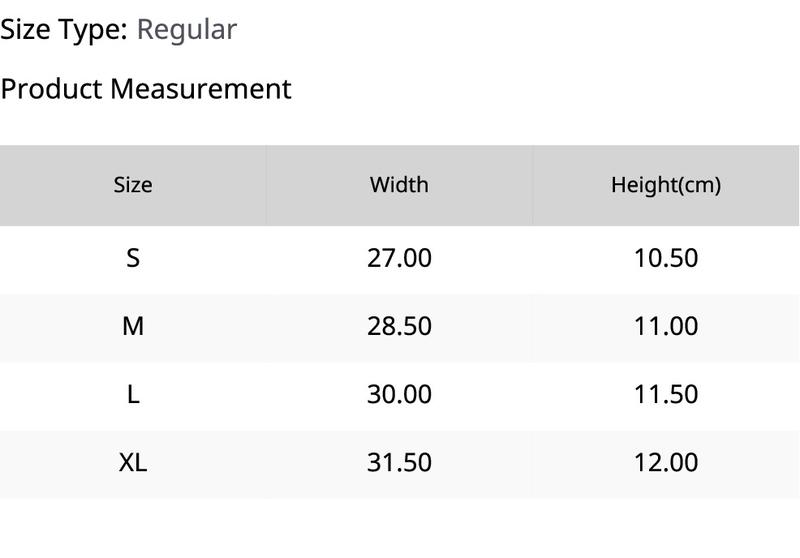Viewport: 800px width, 558px height.
Task: Click the Height(cm) column header
Action: coord(666,185)
